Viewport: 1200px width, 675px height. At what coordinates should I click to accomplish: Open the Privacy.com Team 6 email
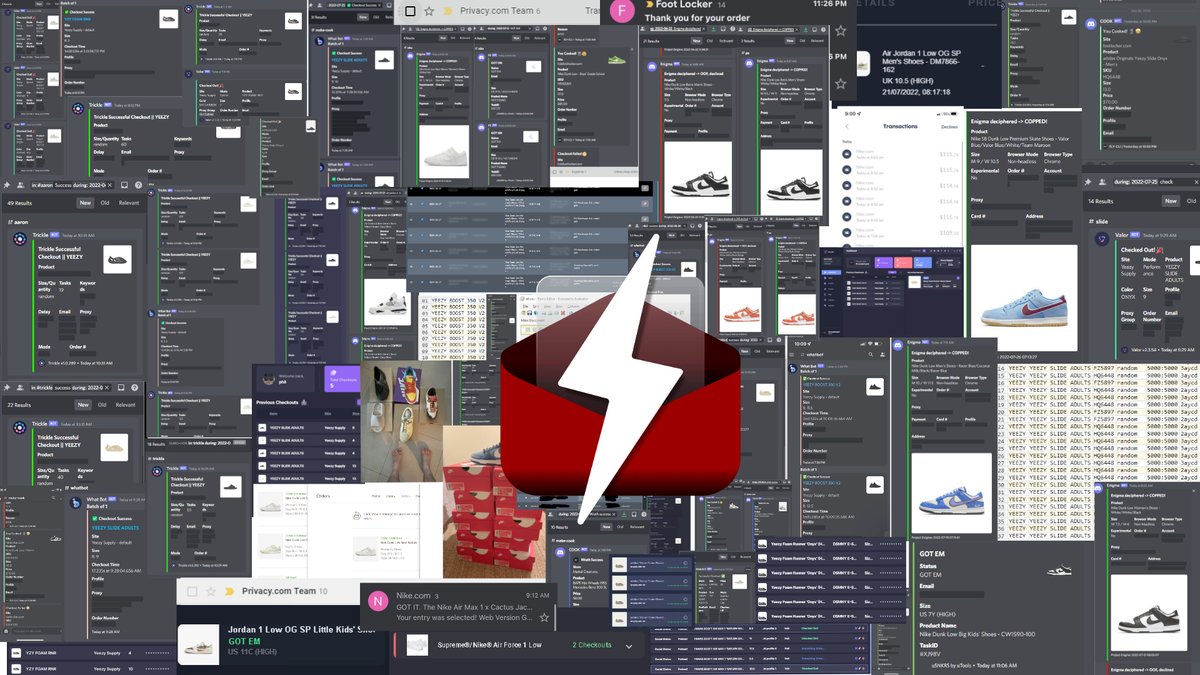click(x=500, y=11)
